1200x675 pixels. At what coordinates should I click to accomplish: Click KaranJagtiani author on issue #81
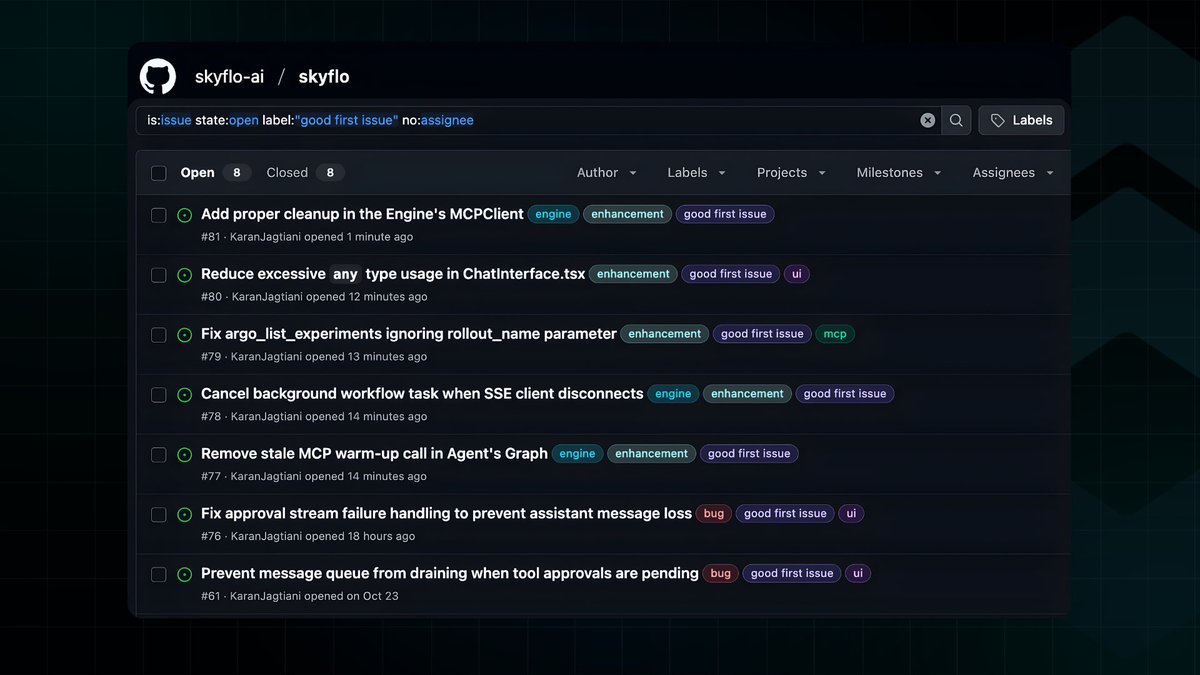[266, 237]
